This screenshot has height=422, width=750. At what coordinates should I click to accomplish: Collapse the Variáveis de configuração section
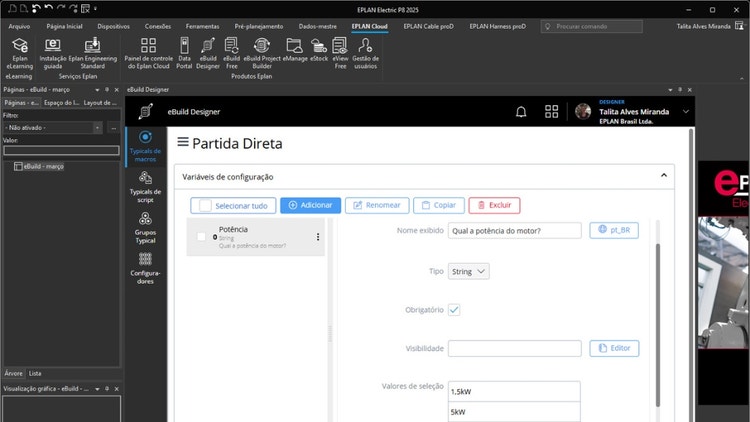(662, 176)
